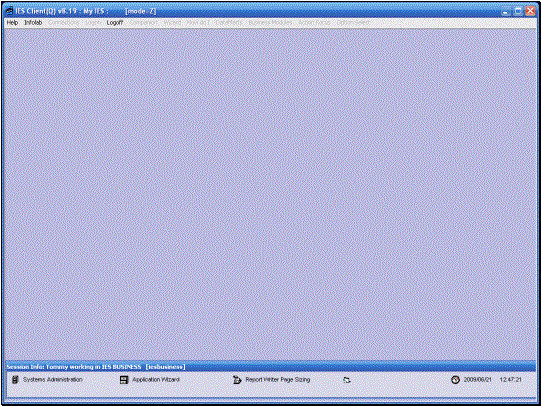Launch the Application Wizard shortcut label
Screen dimensions: 541x406
156,379
